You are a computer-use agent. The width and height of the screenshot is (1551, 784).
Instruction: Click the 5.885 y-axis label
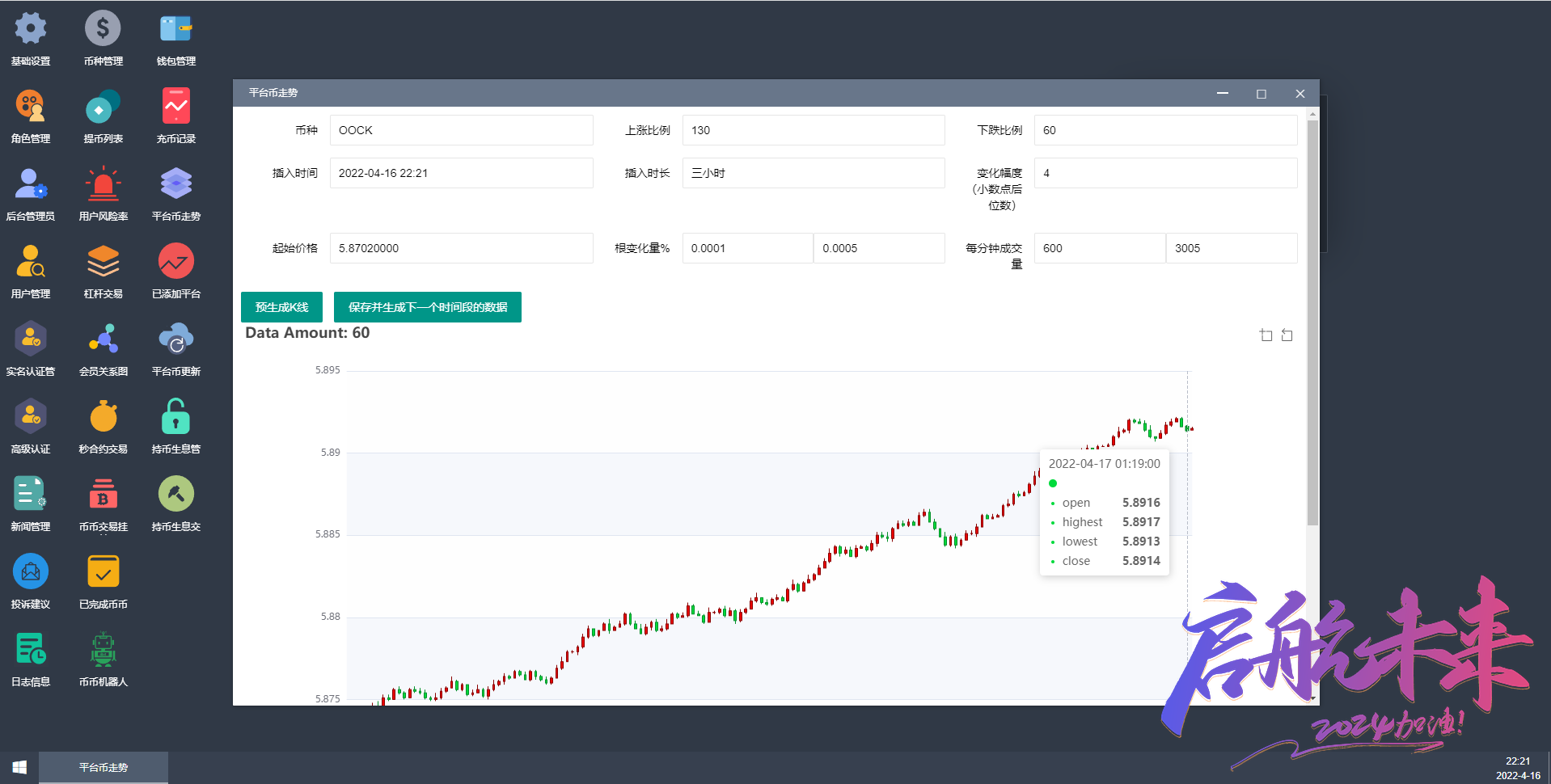click(328, 534)
